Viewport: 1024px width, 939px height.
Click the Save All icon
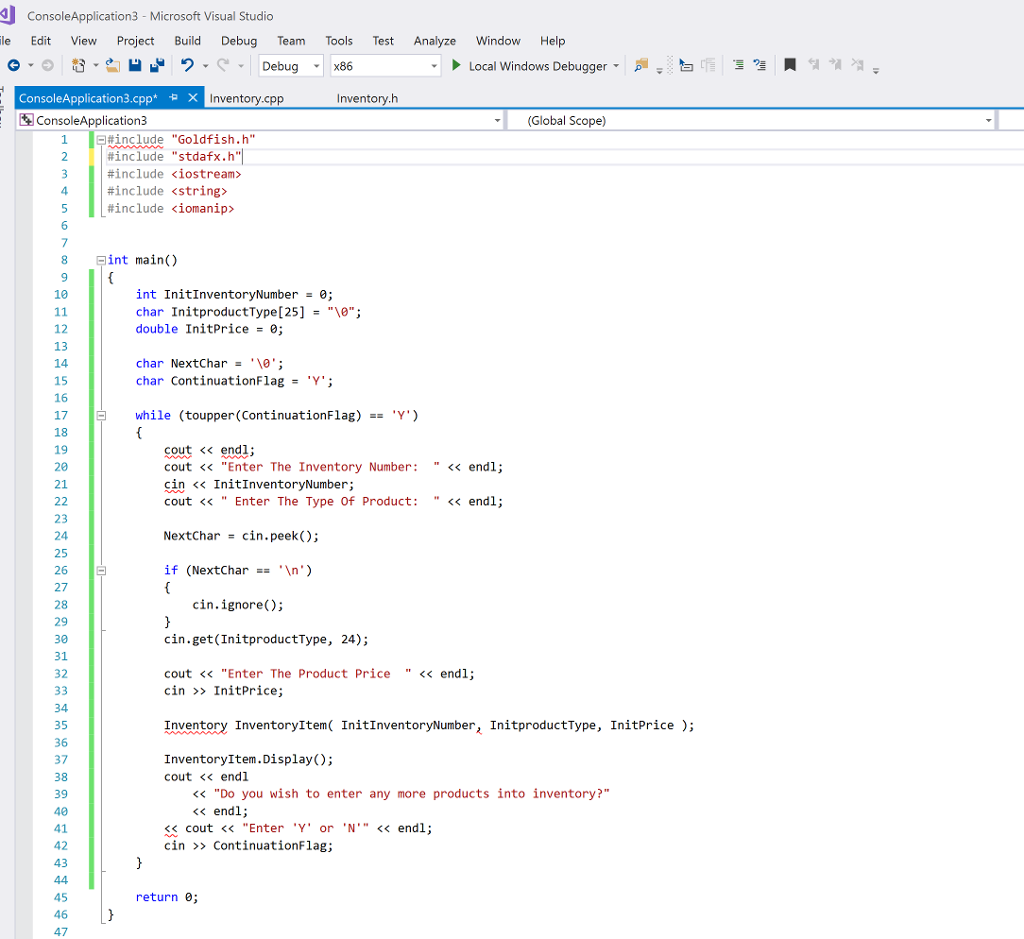coord(157,65)
